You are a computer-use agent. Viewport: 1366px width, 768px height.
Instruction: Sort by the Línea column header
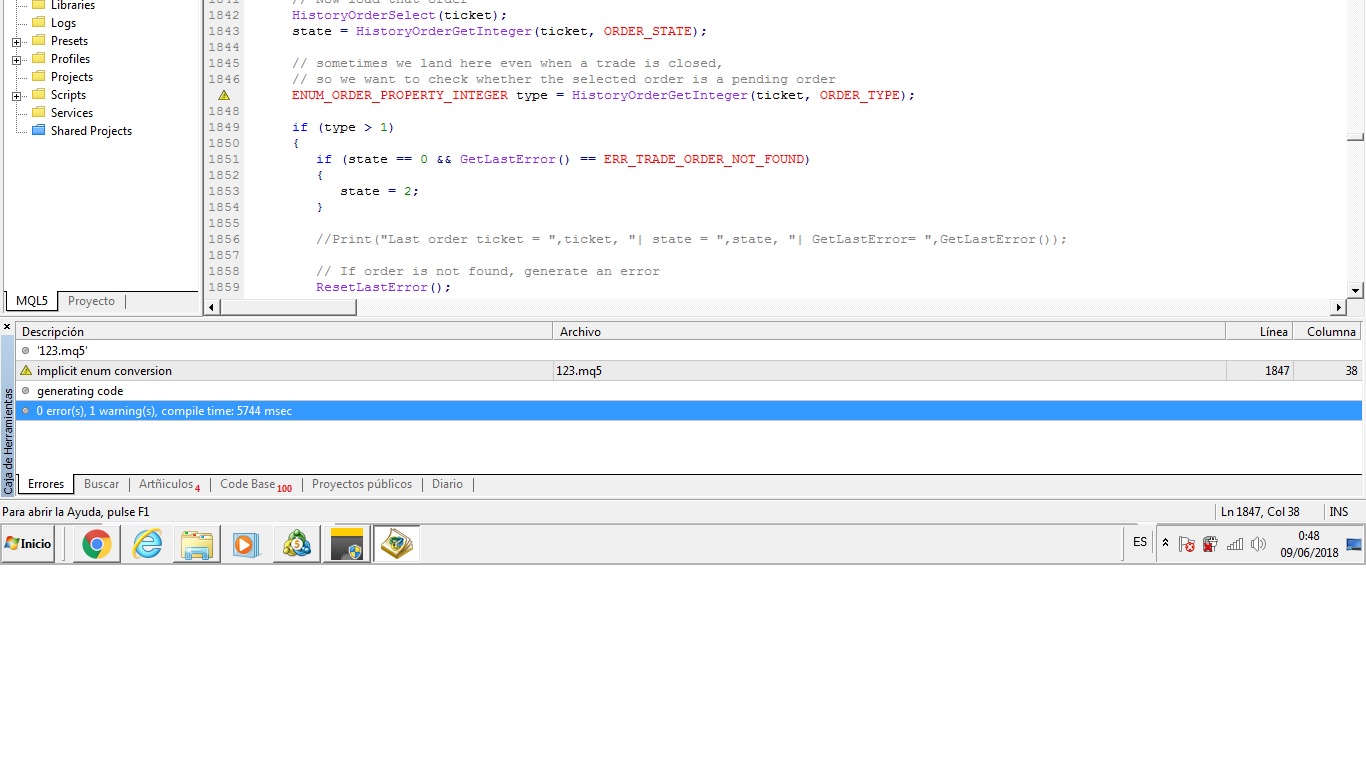coord(1259,331)
